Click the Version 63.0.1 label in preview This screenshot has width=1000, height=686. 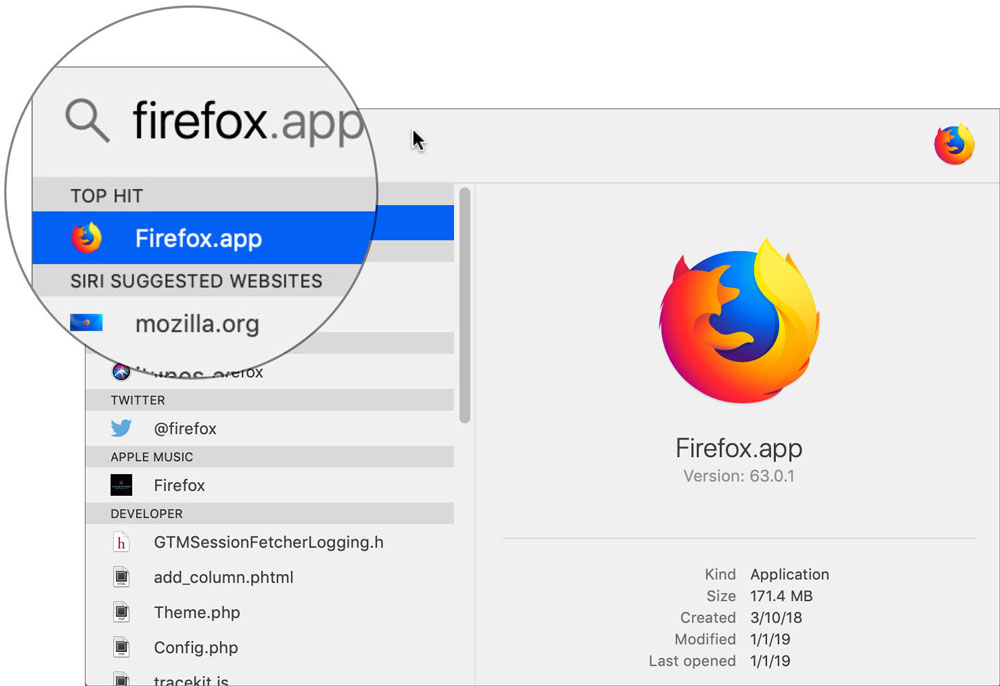(739, 476)
